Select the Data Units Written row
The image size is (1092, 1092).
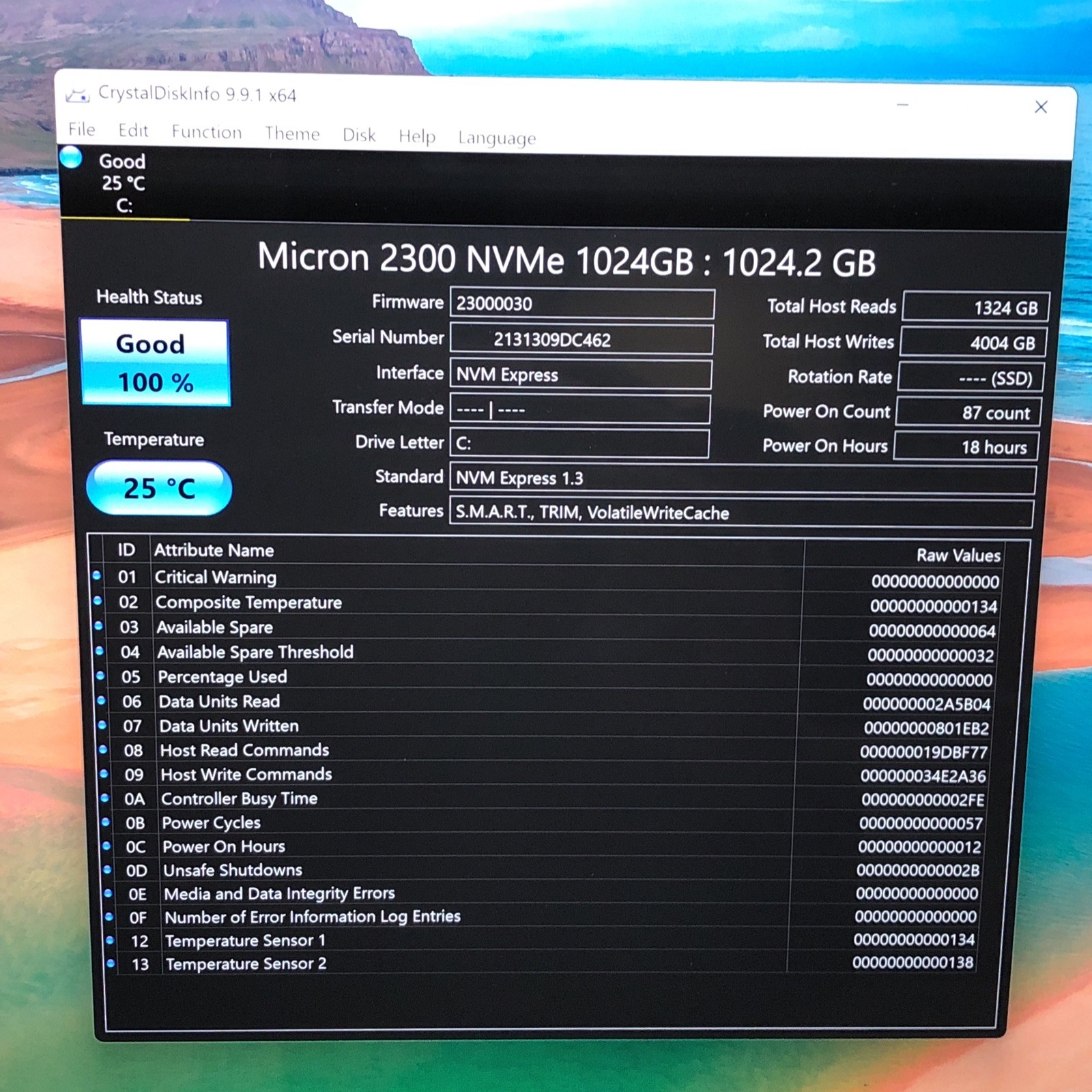coord(545,727)
